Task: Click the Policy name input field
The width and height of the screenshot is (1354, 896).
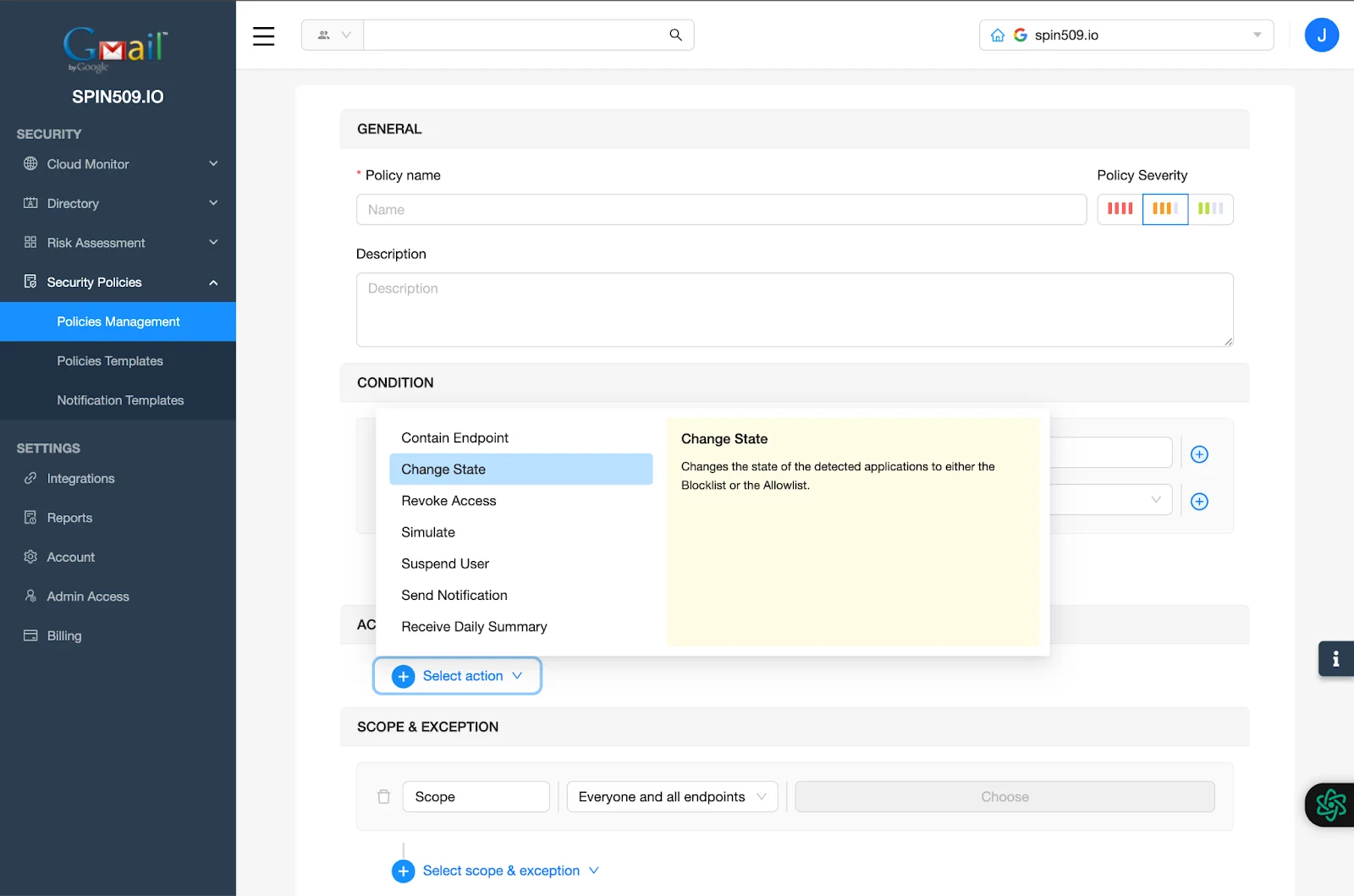Action: [721, 209]
